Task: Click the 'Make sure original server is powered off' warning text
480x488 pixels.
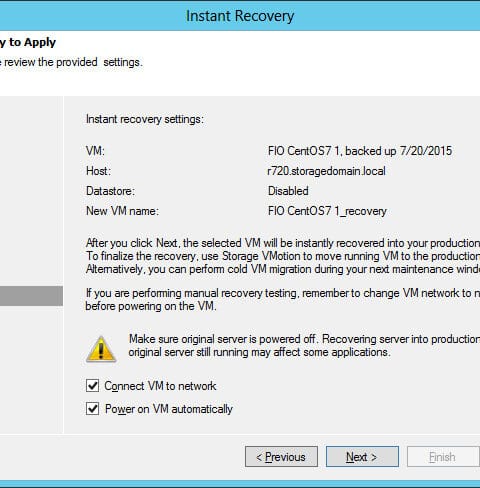Action: tap(304, 346)
